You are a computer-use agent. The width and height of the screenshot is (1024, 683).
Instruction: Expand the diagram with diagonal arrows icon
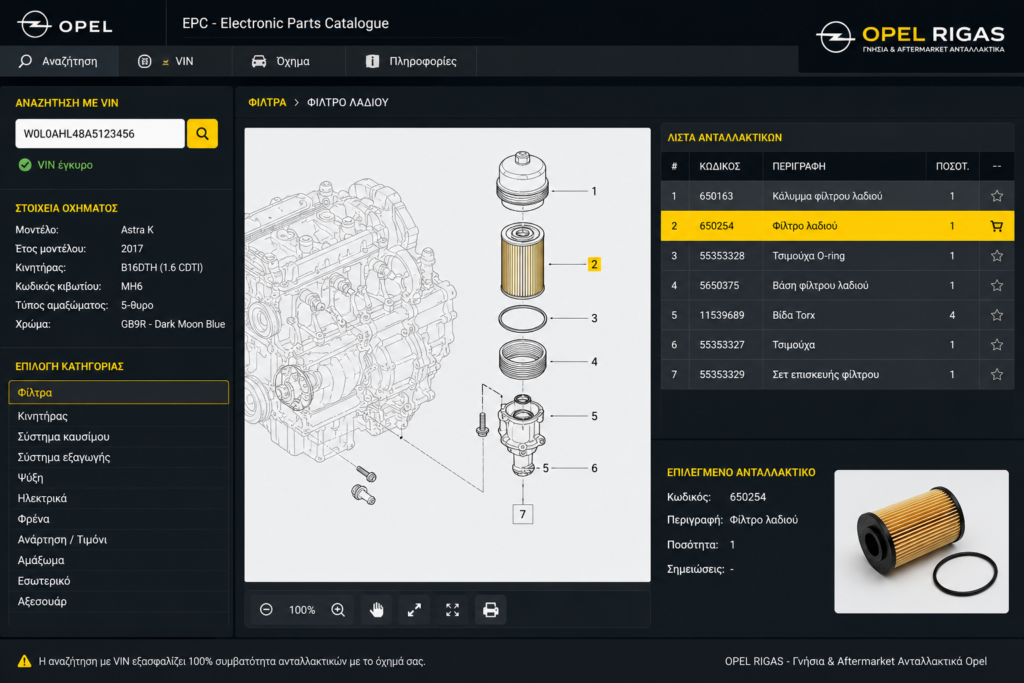click(x=414, y=610)
